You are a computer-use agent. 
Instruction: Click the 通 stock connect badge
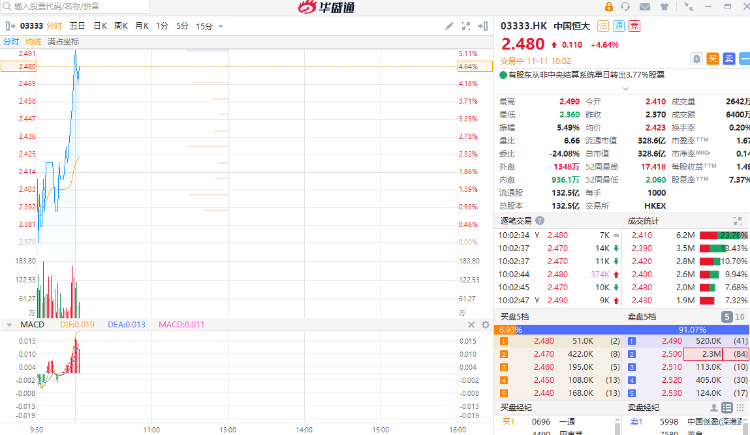[x=618, y=26]
